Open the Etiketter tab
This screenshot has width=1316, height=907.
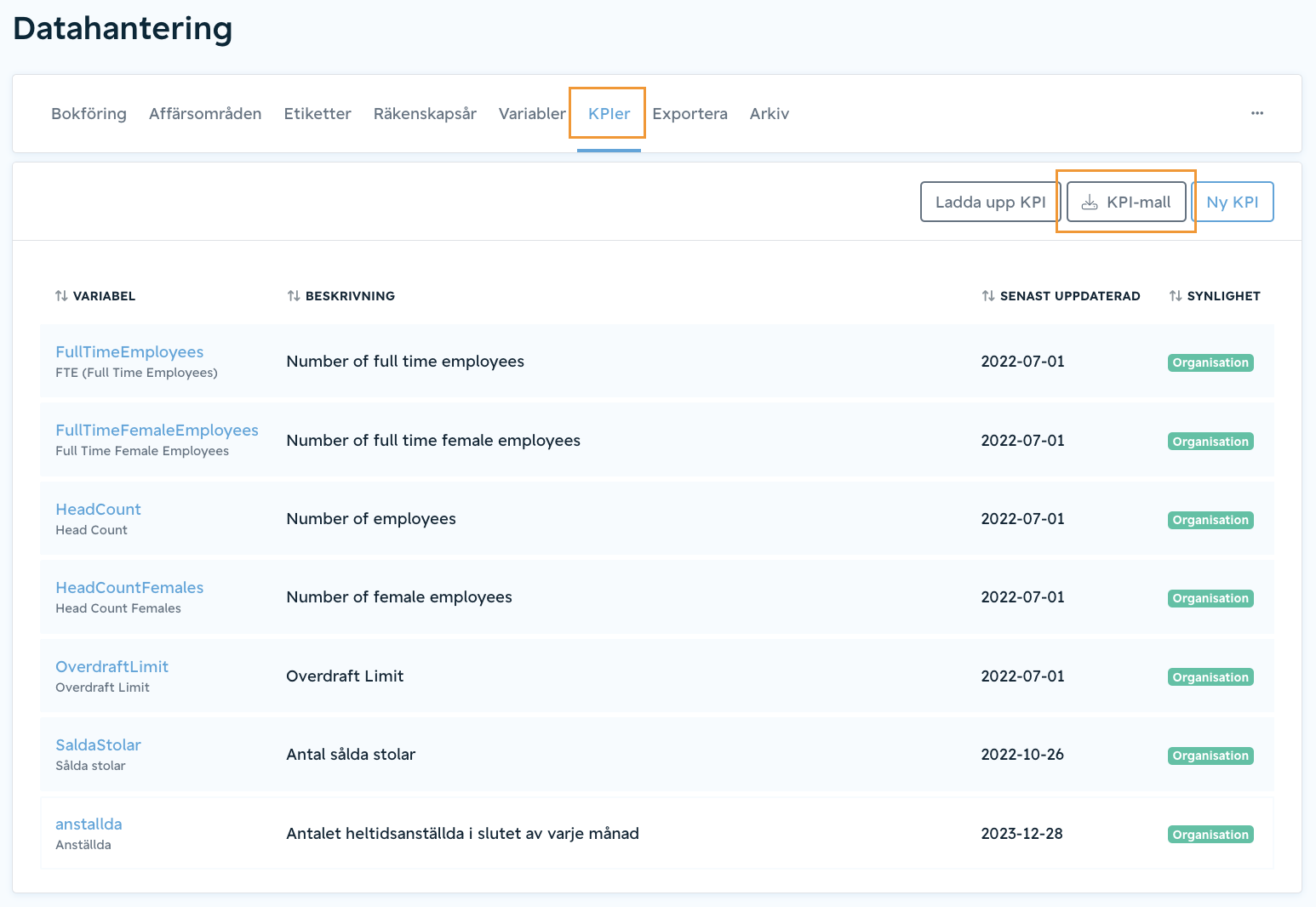(318, 114)
